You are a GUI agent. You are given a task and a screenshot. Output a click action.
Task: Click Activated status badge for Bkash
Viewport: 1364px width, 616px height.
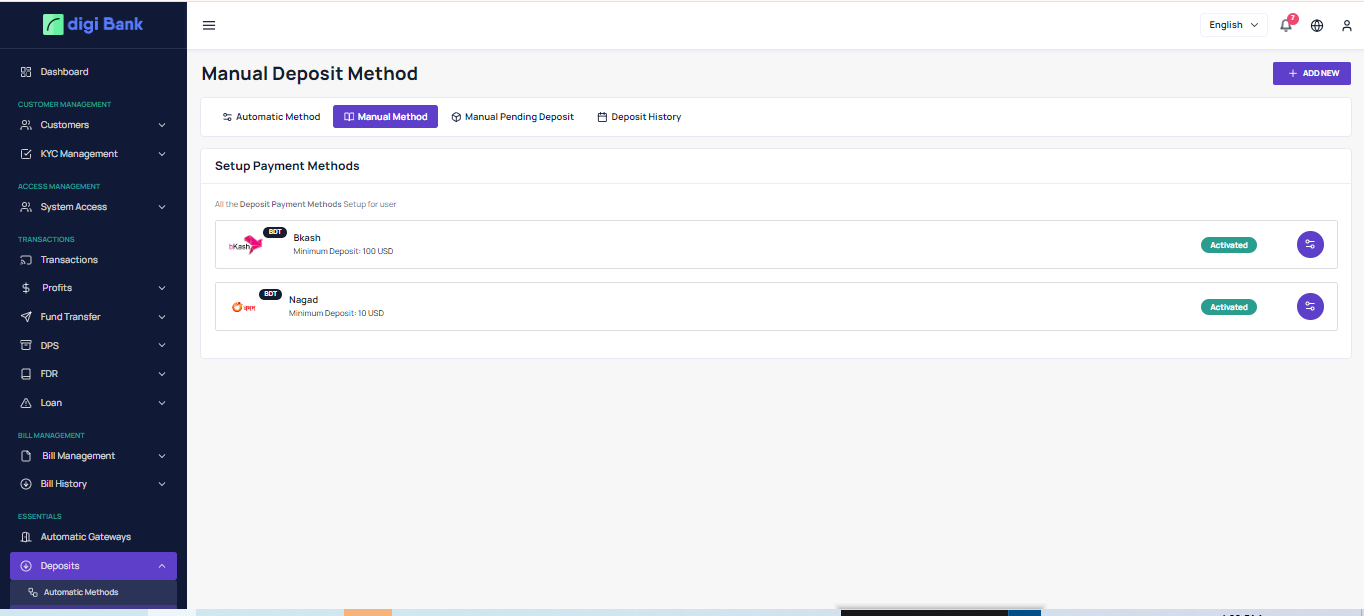(x=1228, y=245)
